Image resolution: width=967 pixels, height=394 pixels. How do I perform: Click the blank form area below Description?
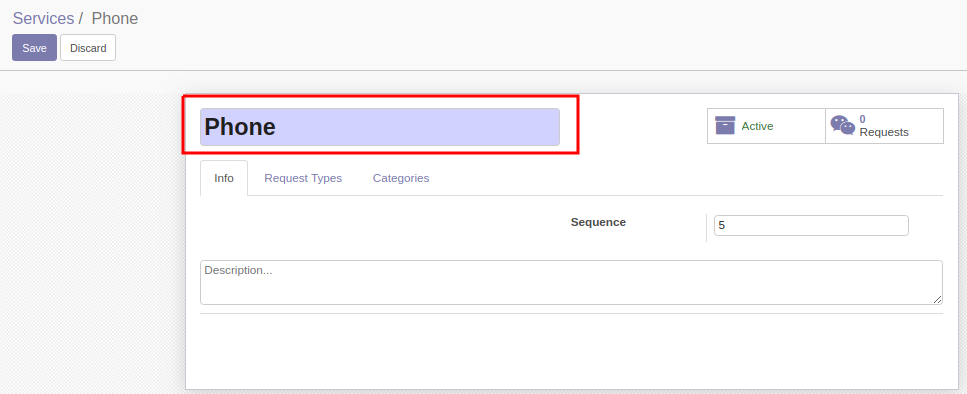coord(571,351)
